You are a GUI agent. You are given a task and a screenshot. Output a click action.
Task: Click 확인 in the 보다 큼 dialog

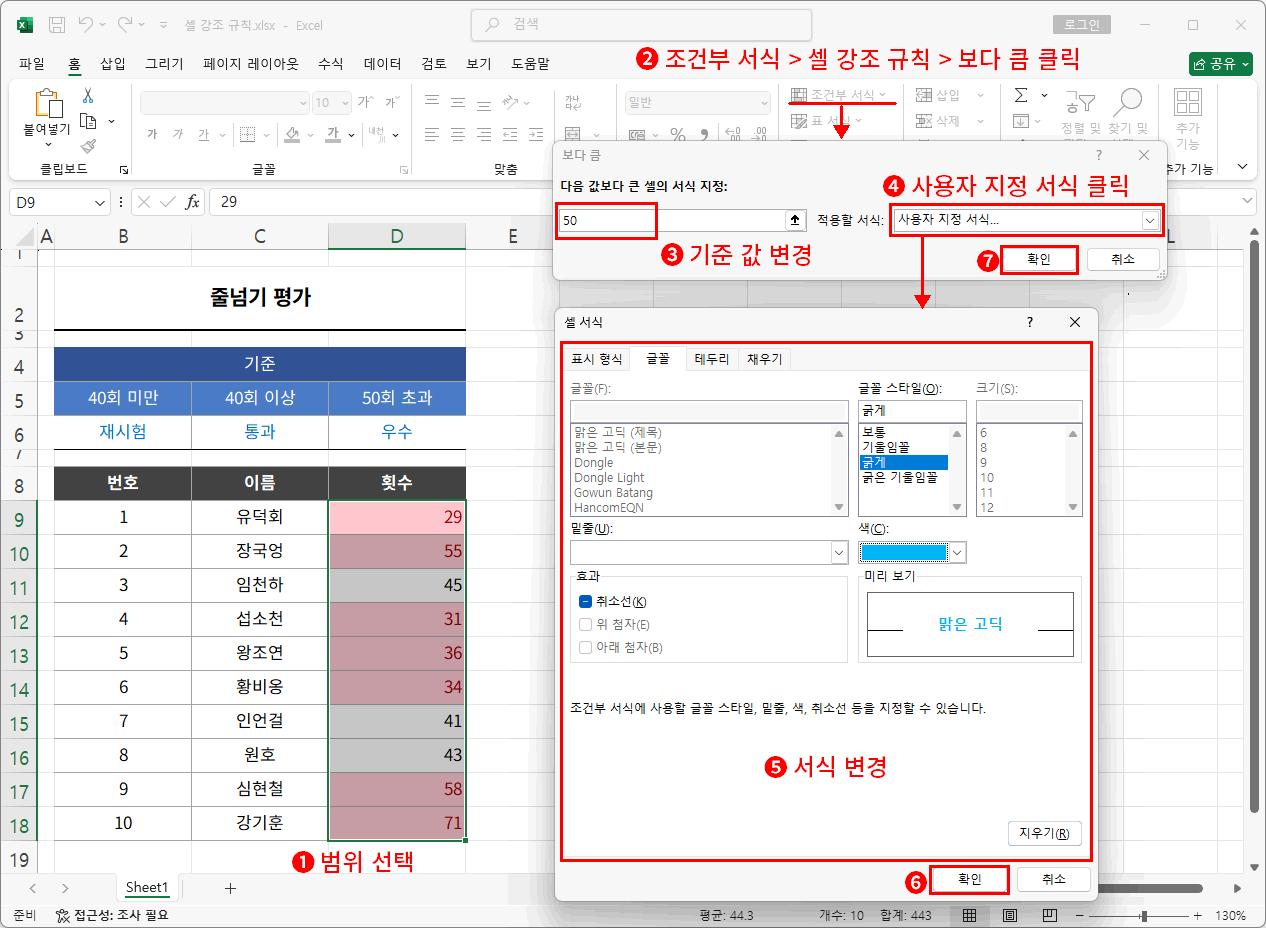click(1039, 259)
